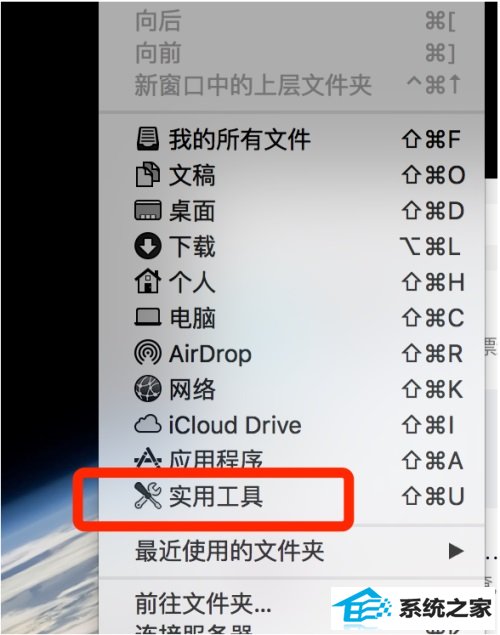Screen dimensions: 500x635
Task: Select the AirDrop menu label
Action: click(210, 354)
